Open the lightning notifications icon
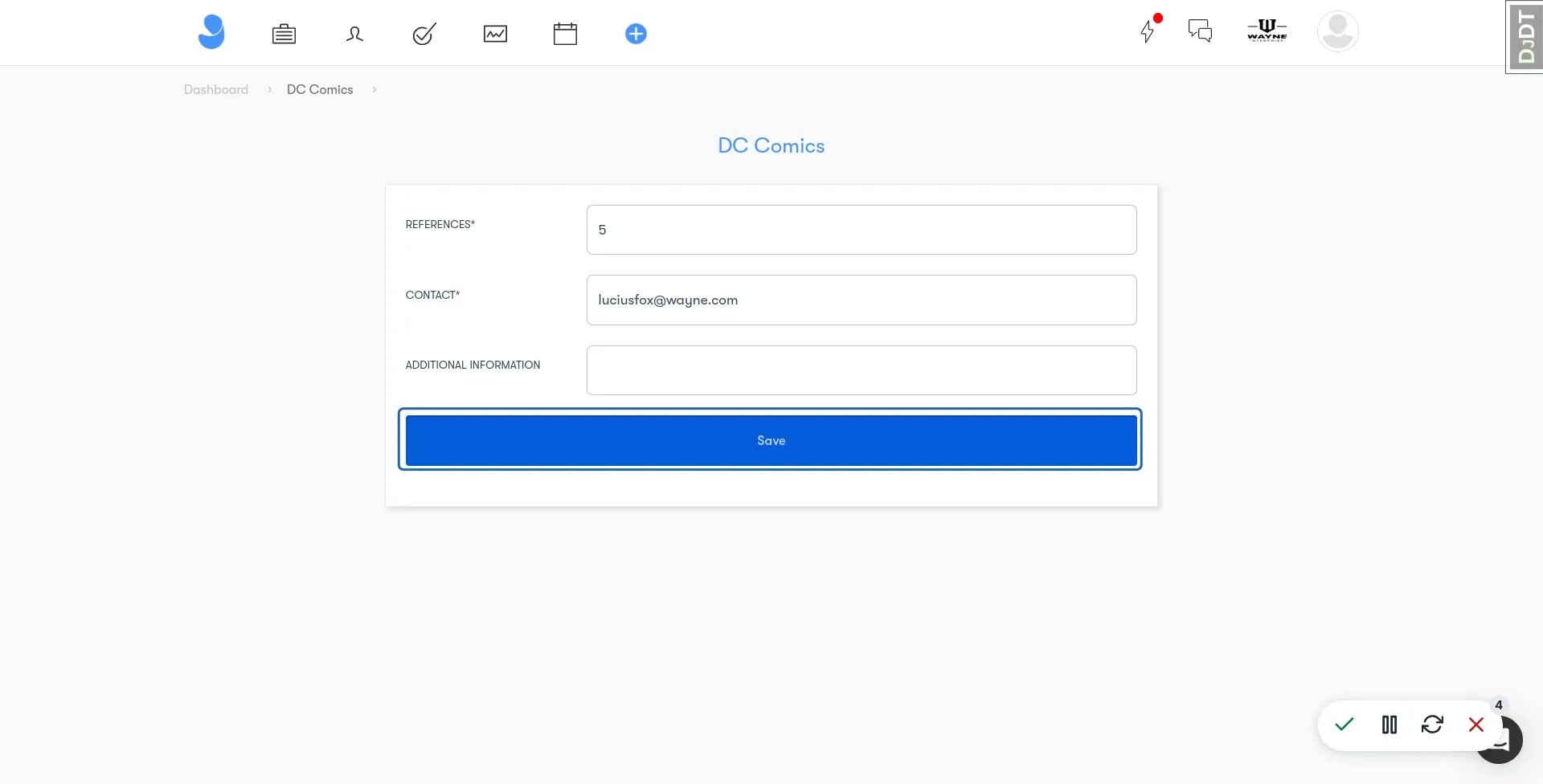Image resolution: width=1543 pixels, height=784 pixels. pos(1148,31)
